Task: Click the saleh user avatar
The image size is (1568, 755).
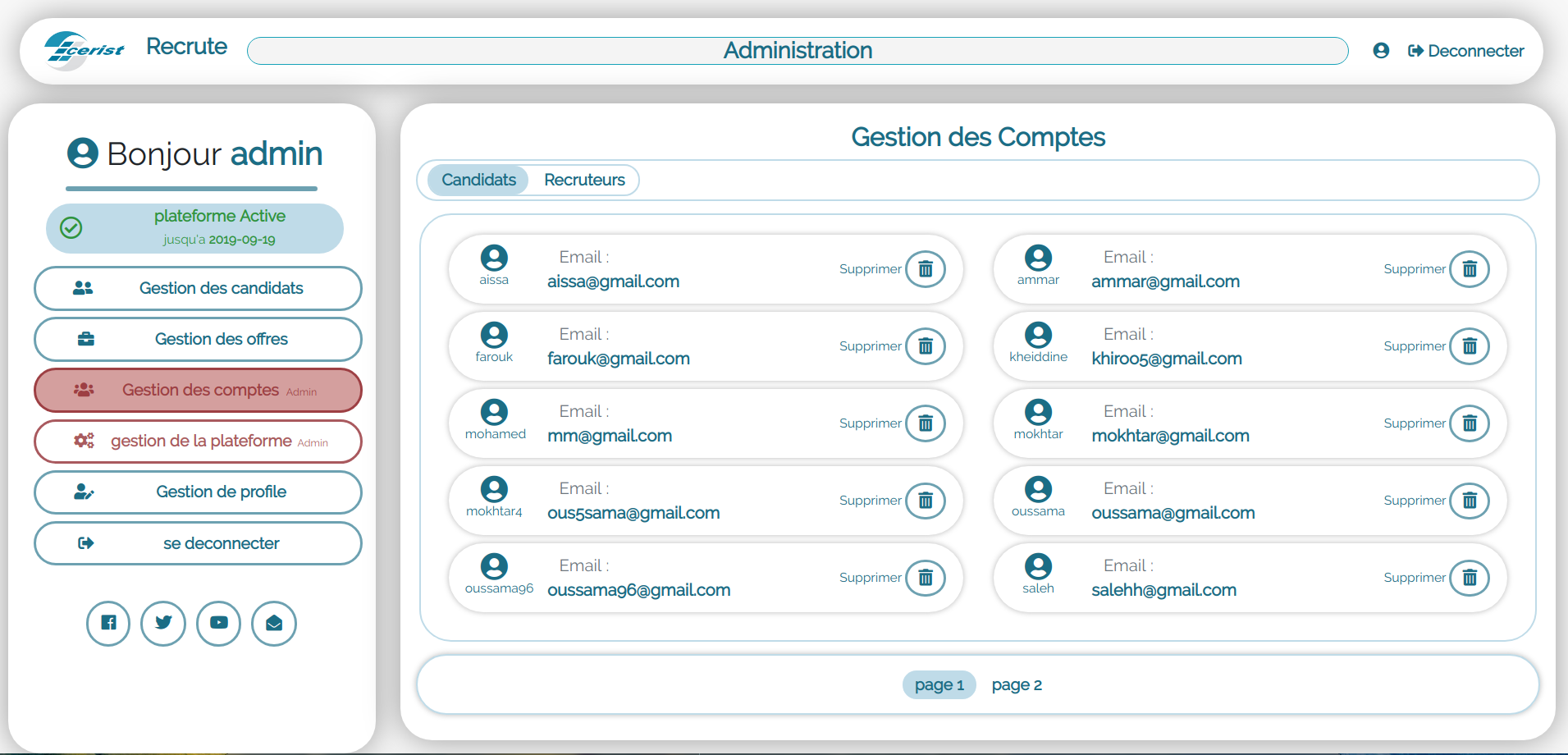Action: 1038,566
